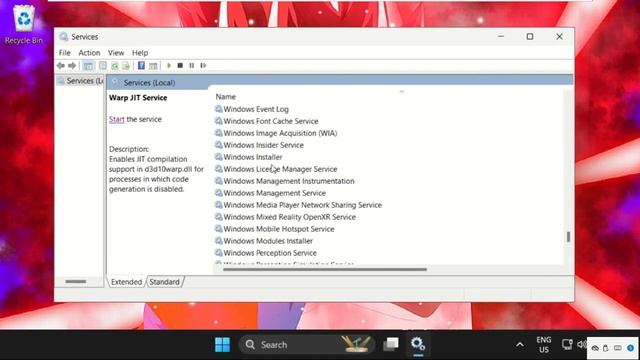Image resolution: width=640 pixels, height=360 pixels.
Task: Click the Services gear icon on taskbar
Action: pos(418,344)
